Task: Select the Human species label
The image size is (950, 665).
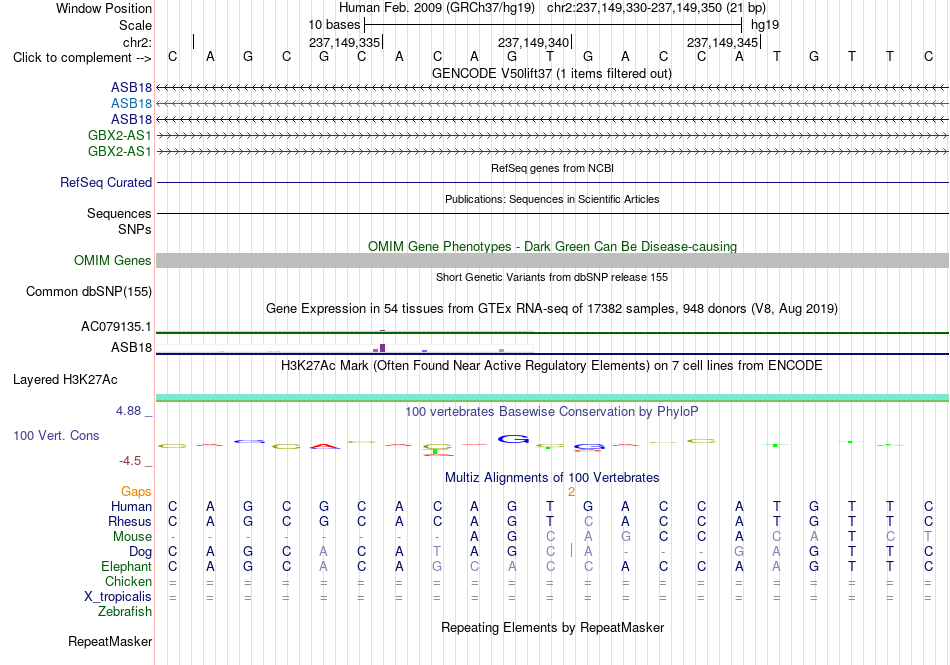Action: click(131, 507)
